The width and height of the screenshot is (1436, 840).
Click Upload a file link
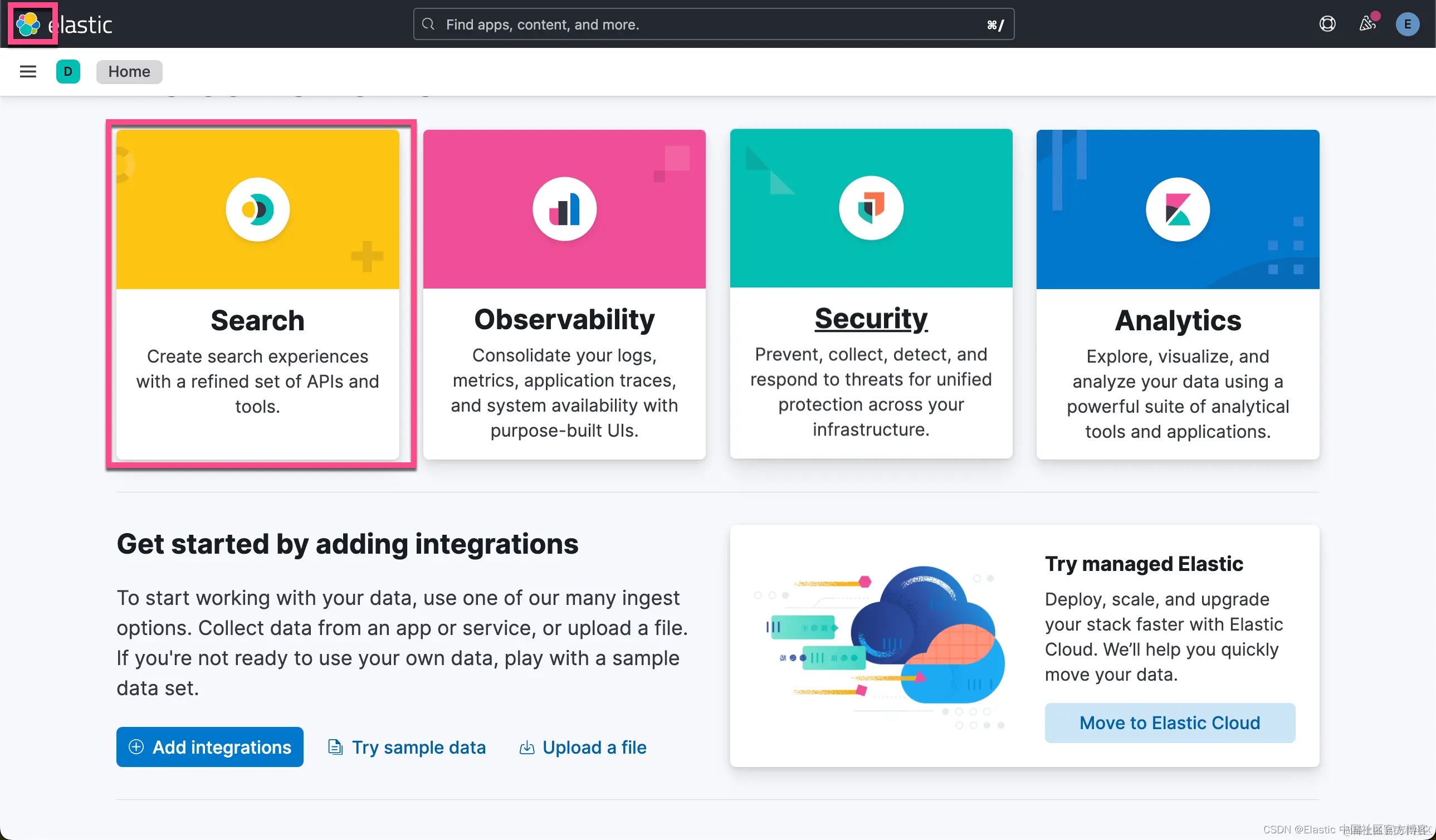pyautogui.click(x=594, y=747)
